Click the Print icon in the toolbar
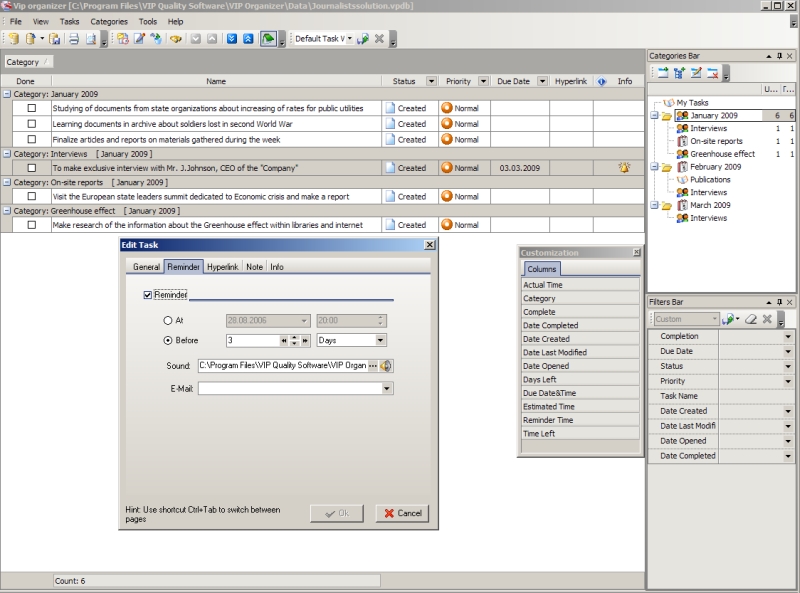The width and height of the screenshot is (800, 593). (x=73, y=39)
